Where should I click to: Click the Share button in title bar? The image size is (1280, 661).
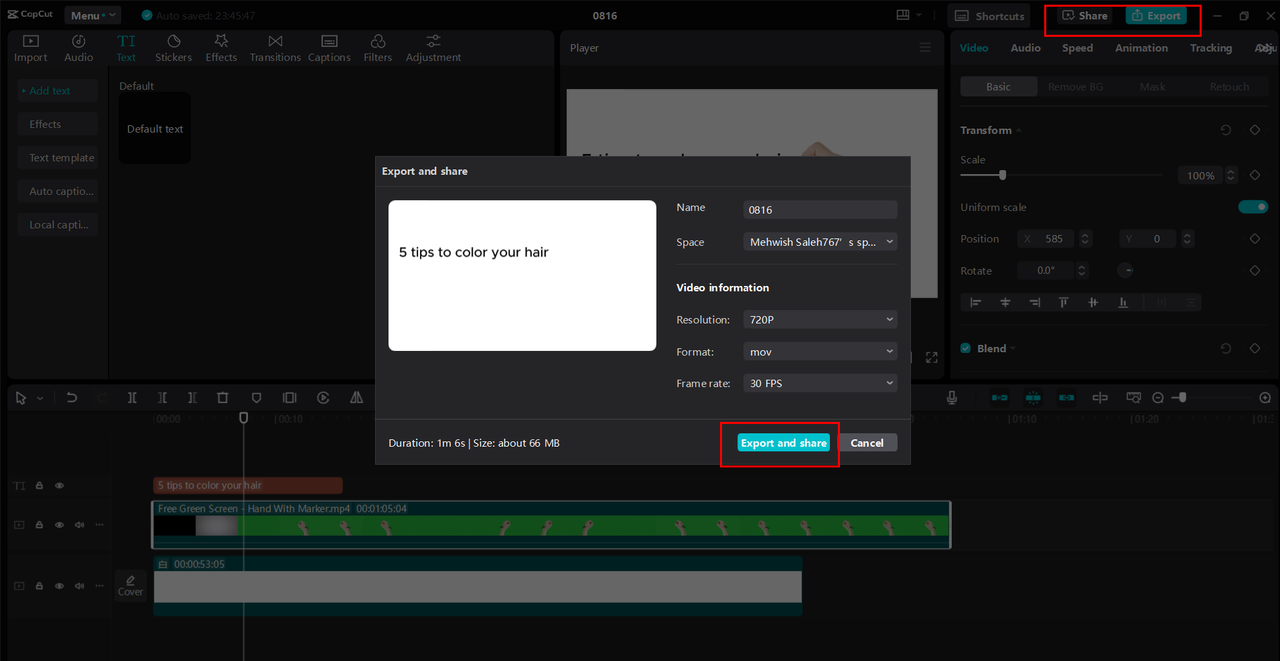[1084, 16]
